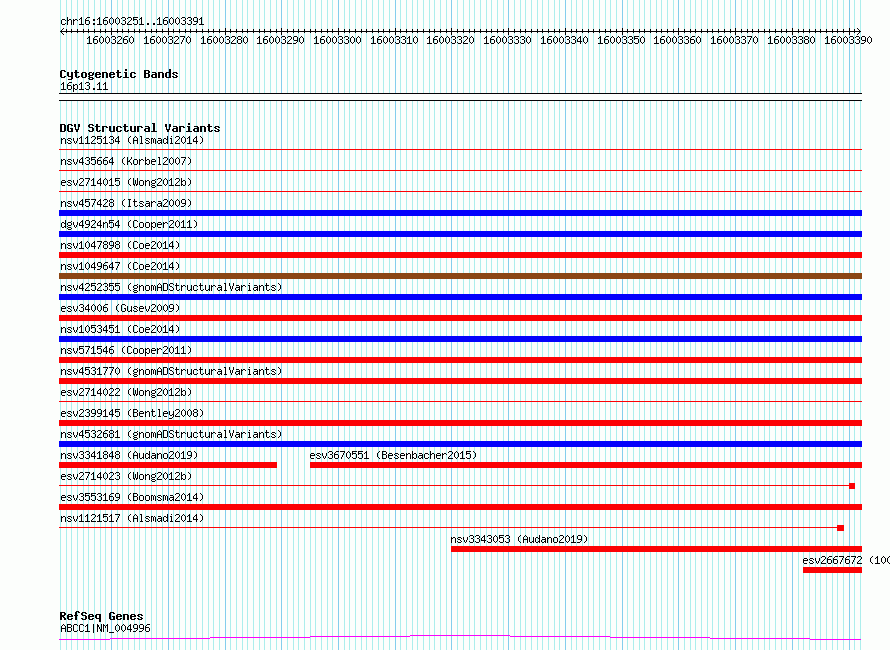Open the nsv1121517 (Alsmadi2014) variant
This screenshot has width=890, height=650.
tap(132, 518)
